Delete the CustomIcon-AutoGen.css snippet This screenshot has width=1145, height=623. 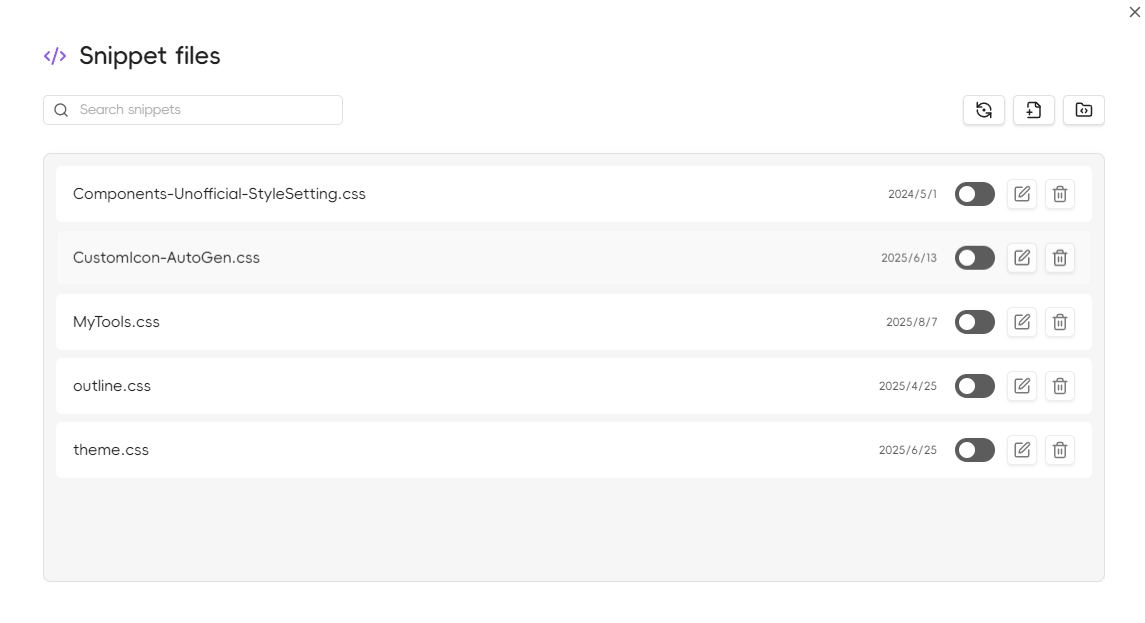click(x=1060, y=258)
